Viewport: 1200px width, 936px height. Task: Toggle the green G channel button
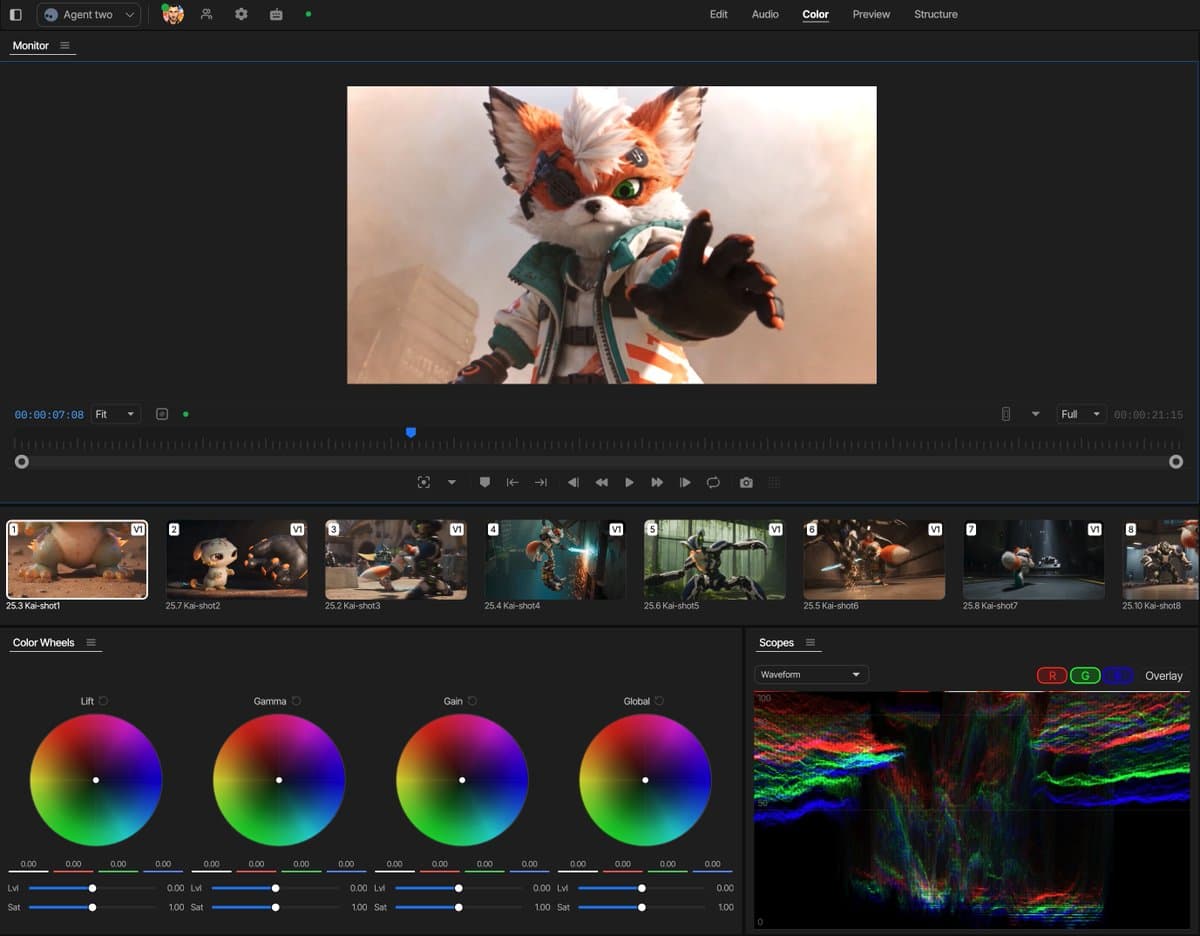[1085, 676]
